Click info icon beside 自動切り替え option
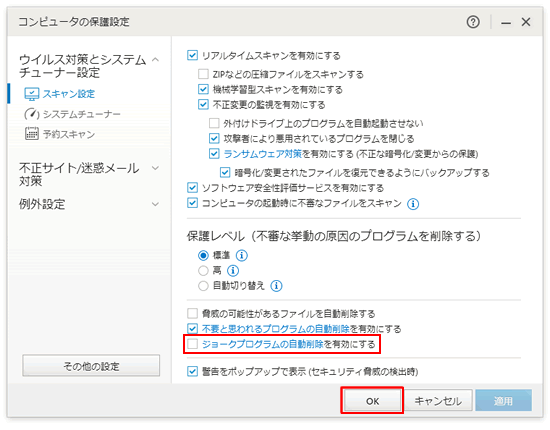 tap(276, 286)
